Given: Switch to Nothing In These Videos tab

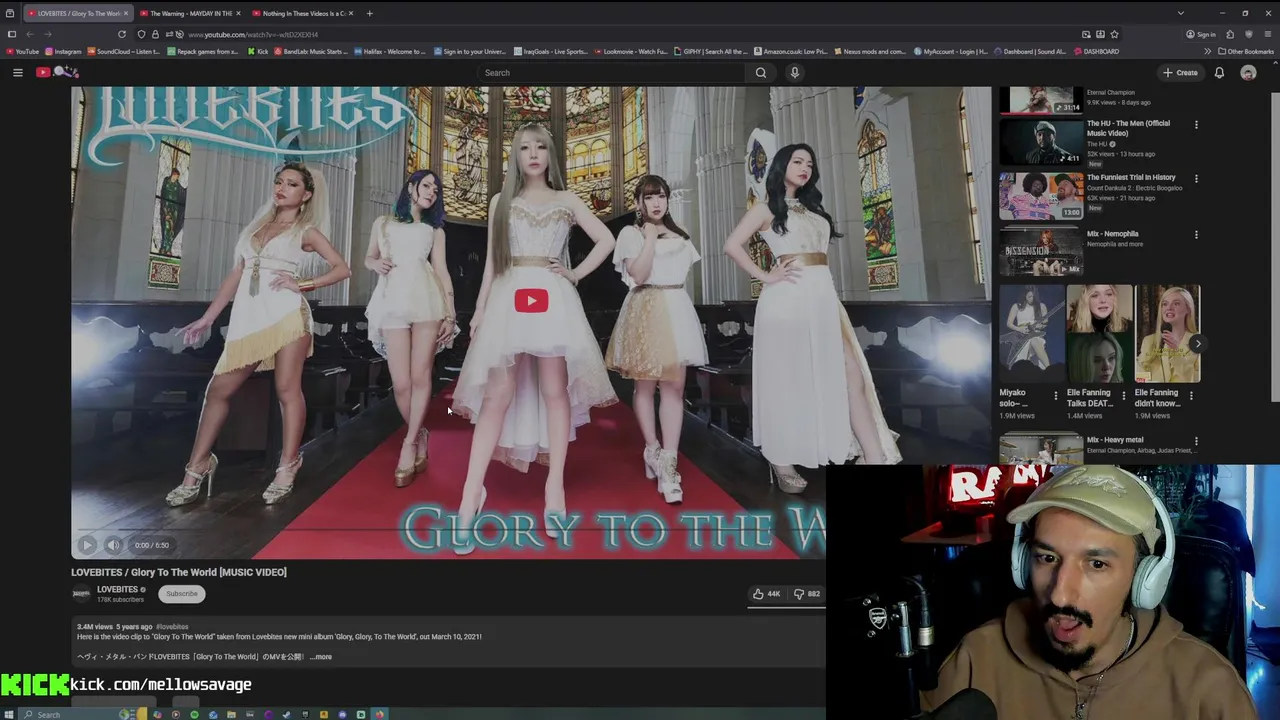Looking at the screenshot, I should tap(303, 13).
